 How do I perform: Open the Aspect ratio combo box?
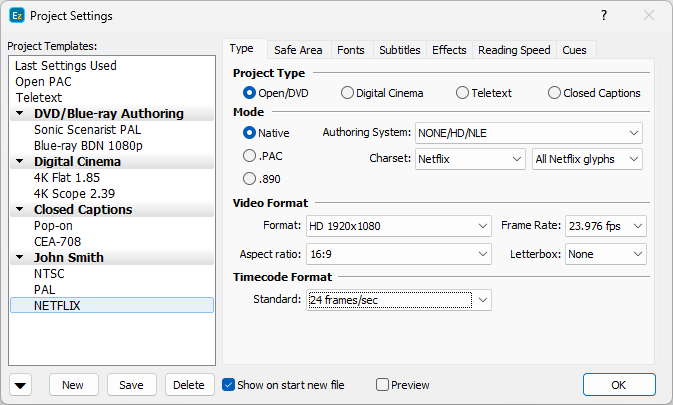398,254
